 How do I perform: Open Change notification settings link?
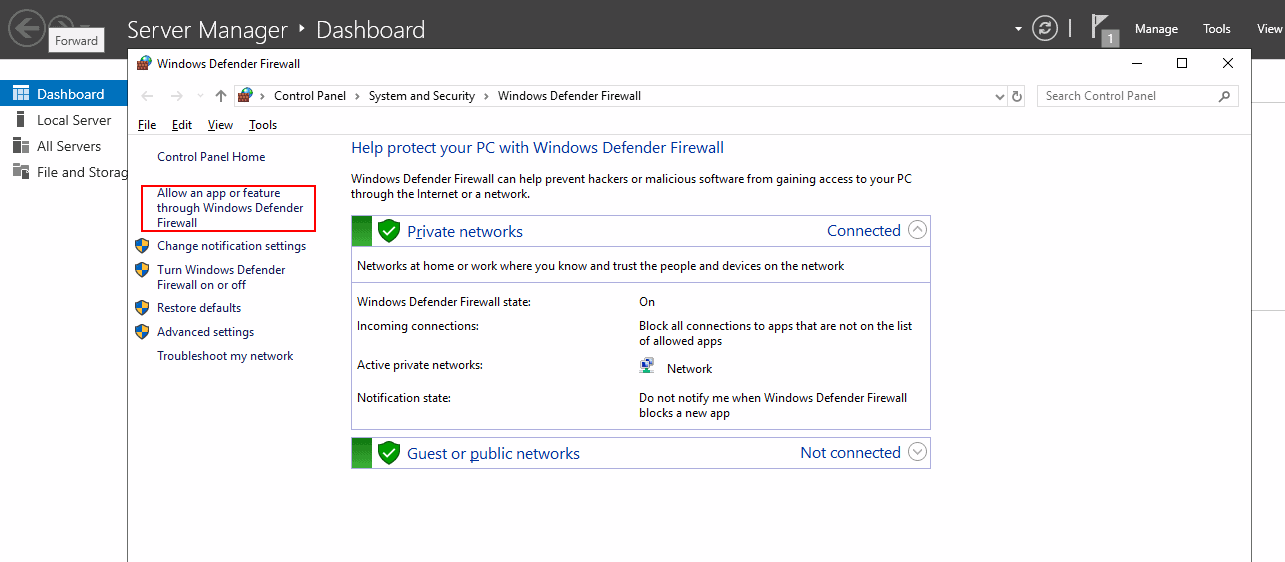click(x=231, y=246)
